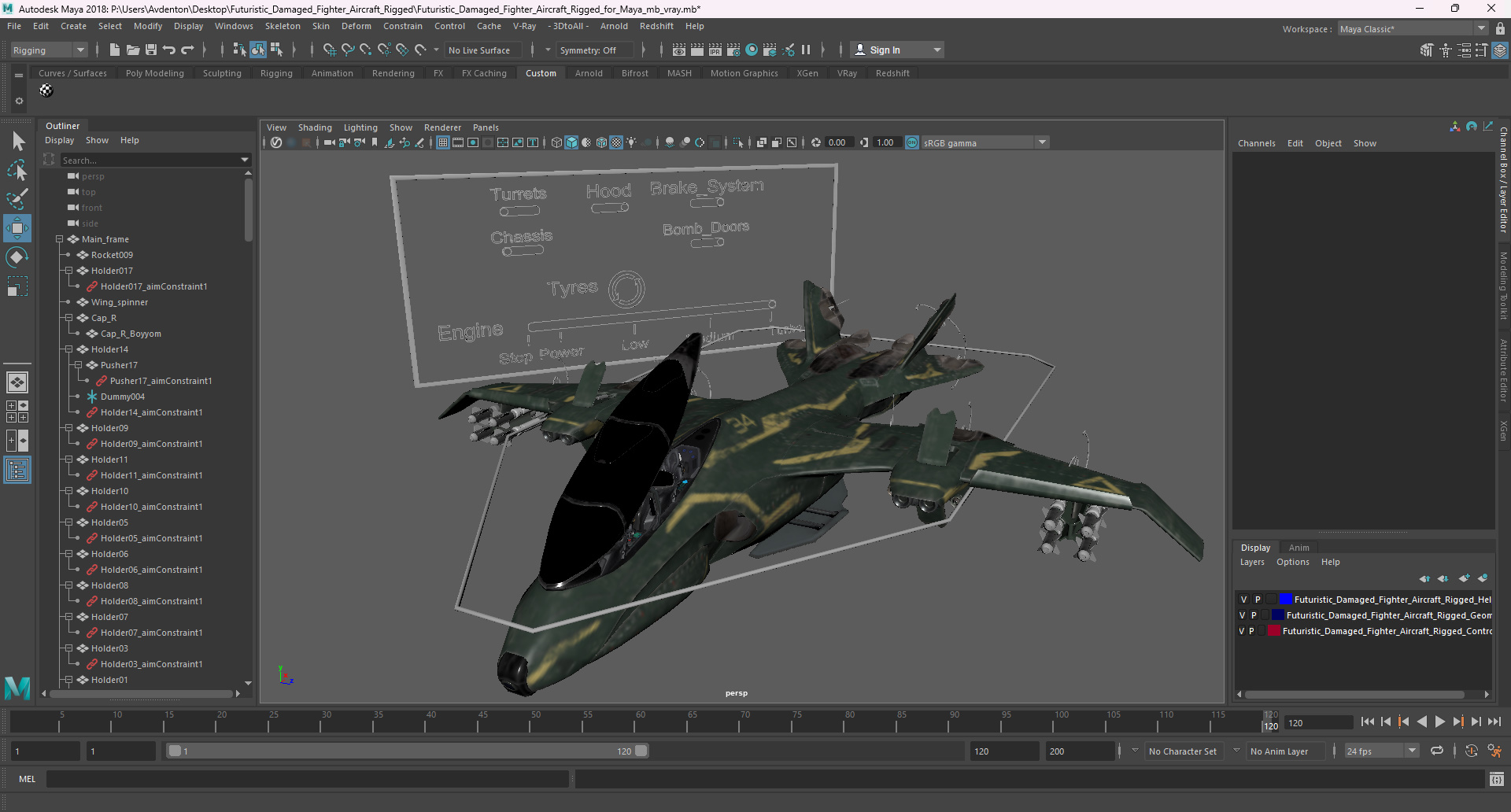Image resolution: width=1511 pixels, height=812 pixels.
Task: Collapse the Holder14 node in Outliner
Action: (68, 349)
